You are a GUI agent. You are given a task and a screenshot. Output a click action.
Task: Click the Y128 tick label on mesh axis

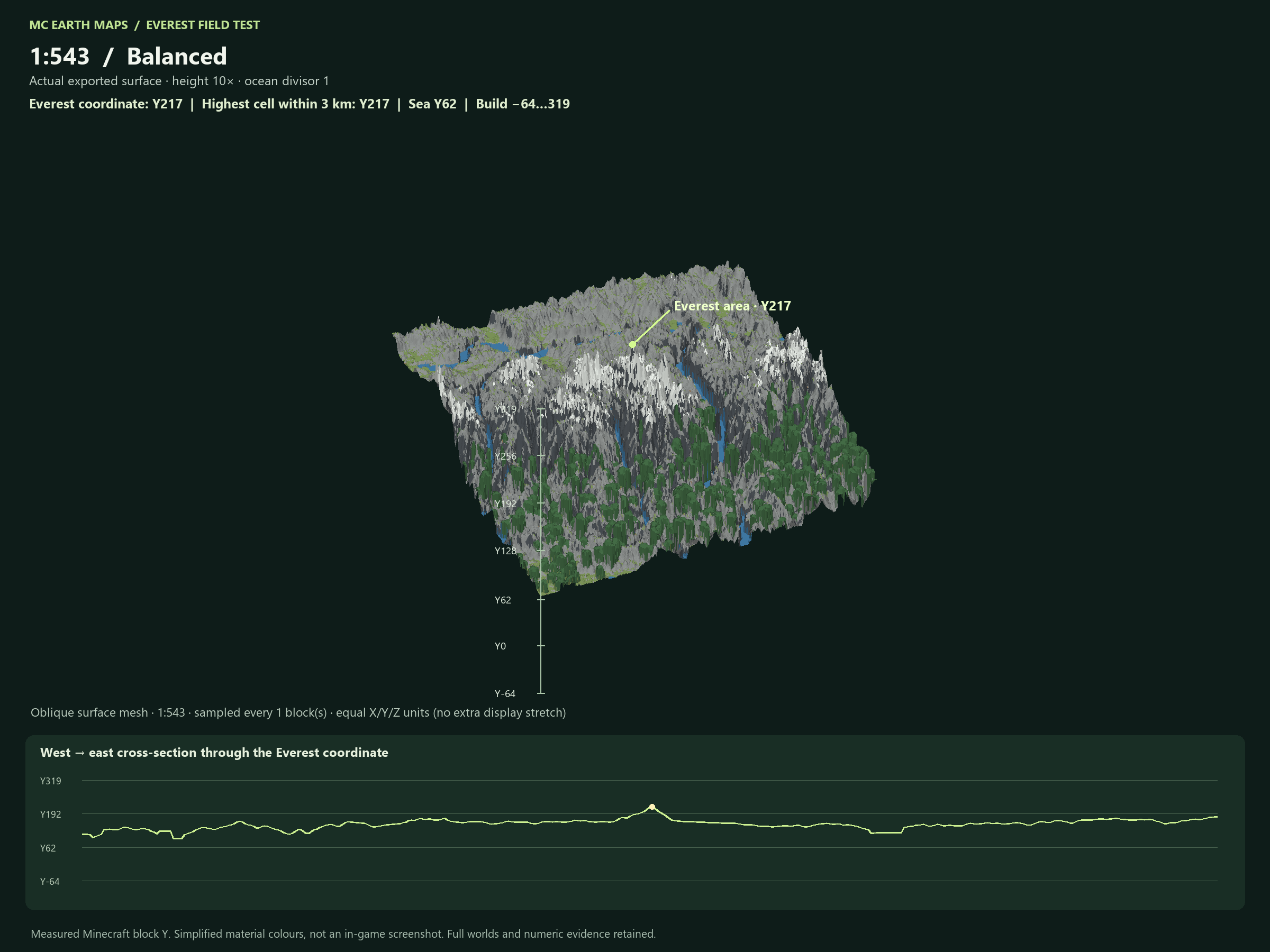point(505,551)
